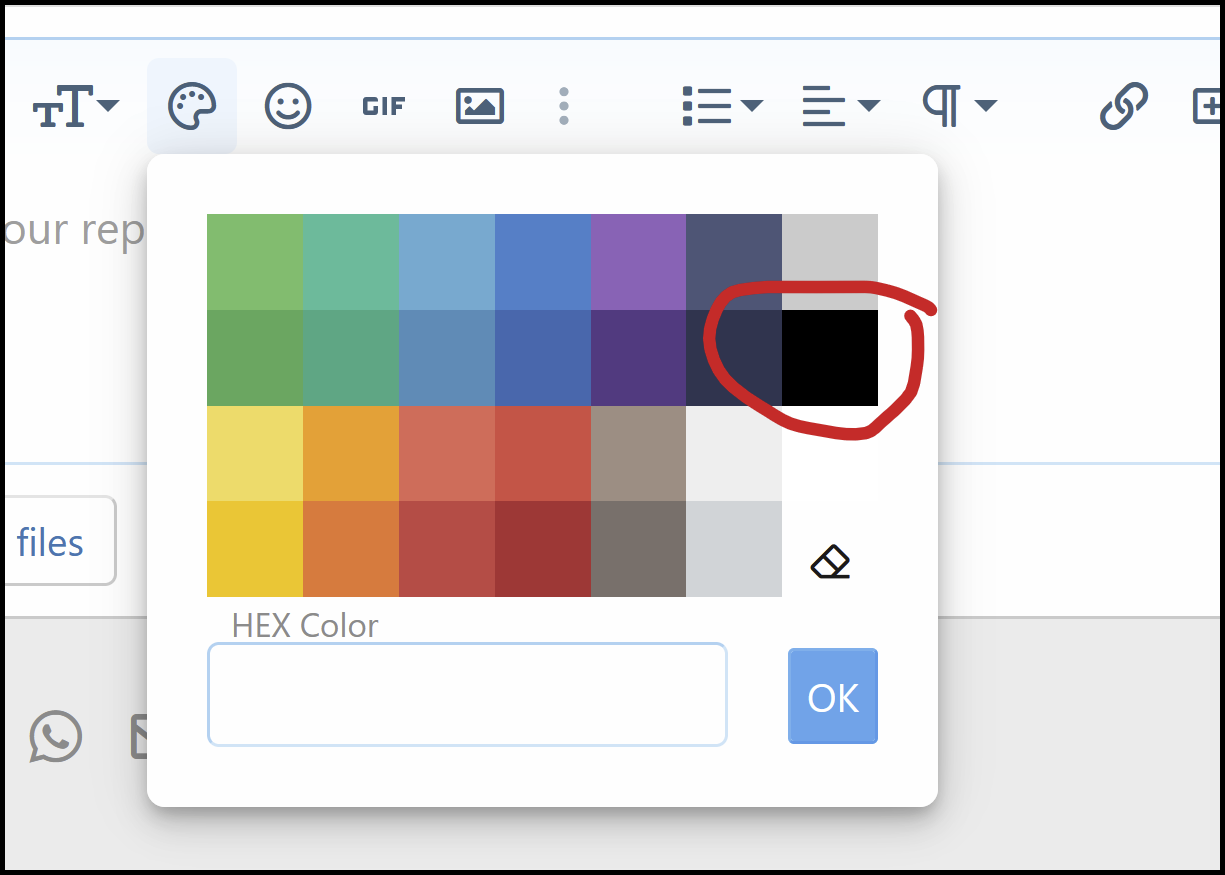Choose the dark red color swatch in bottom row
The width and height of the screenshot is (1225, 875).
[542, 549]
